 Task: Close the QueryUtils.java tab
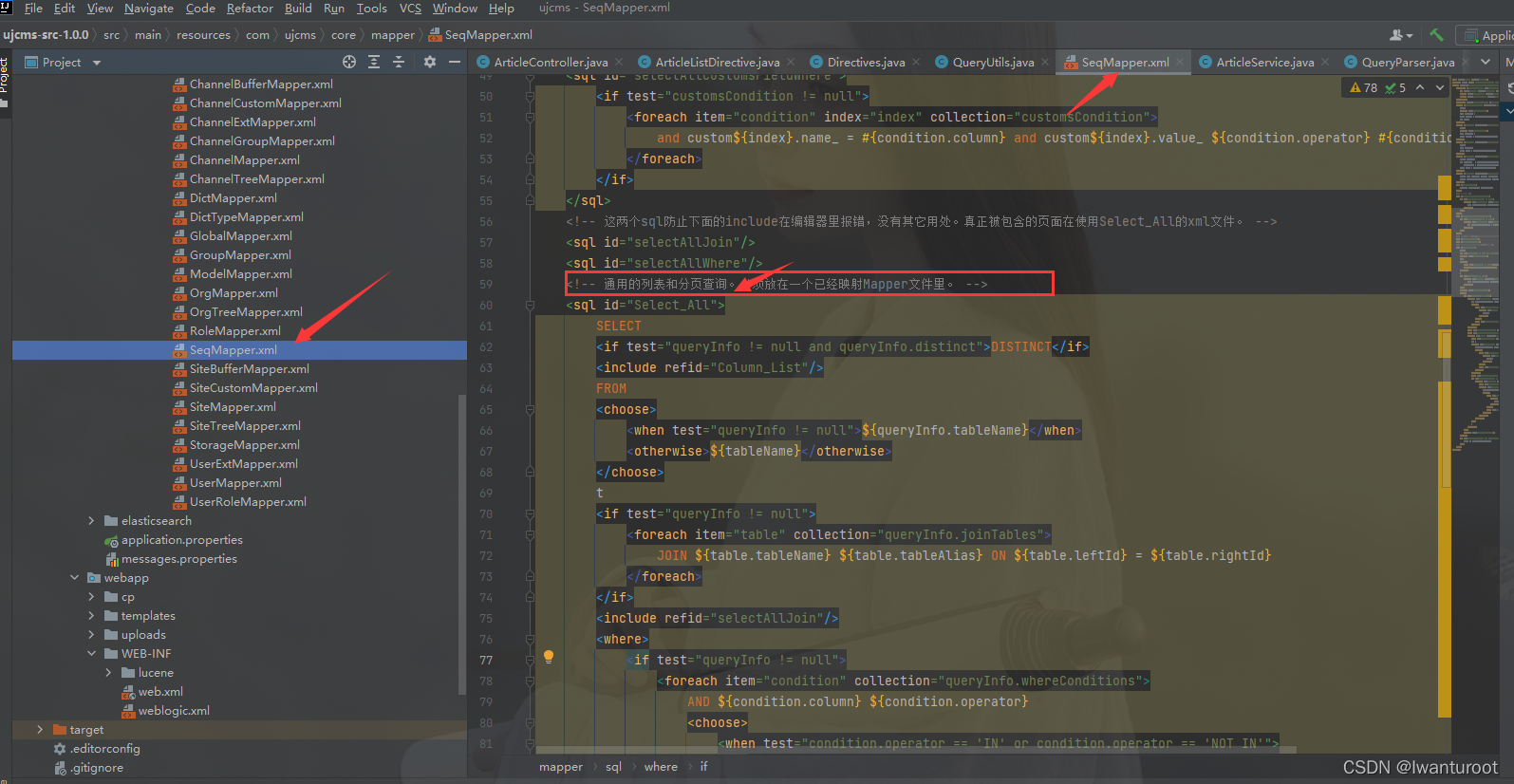pos(1045,62)
